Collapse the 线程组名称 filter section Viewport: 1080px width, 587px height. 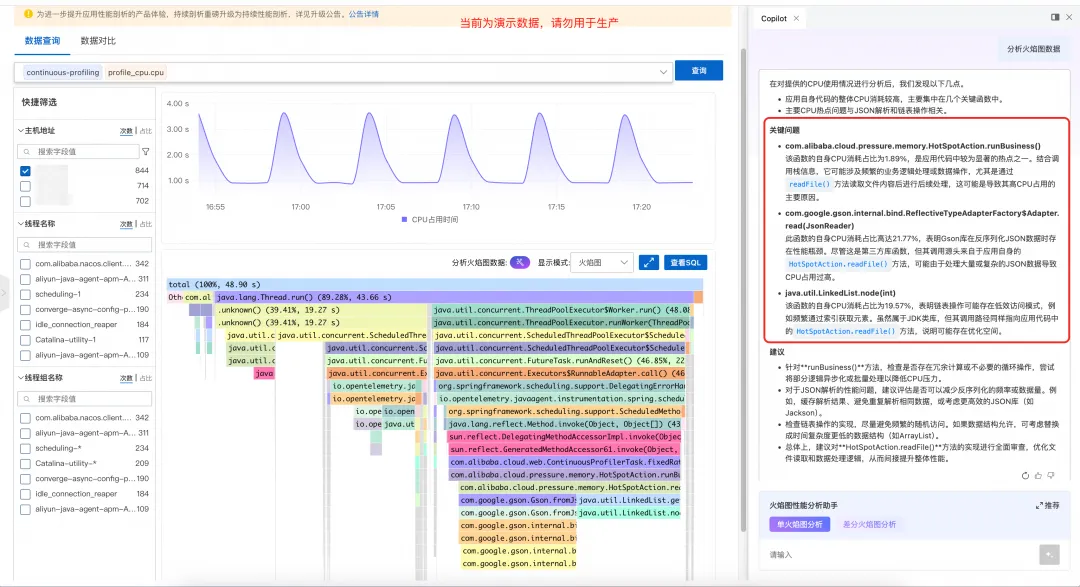[x=21, y=378]
